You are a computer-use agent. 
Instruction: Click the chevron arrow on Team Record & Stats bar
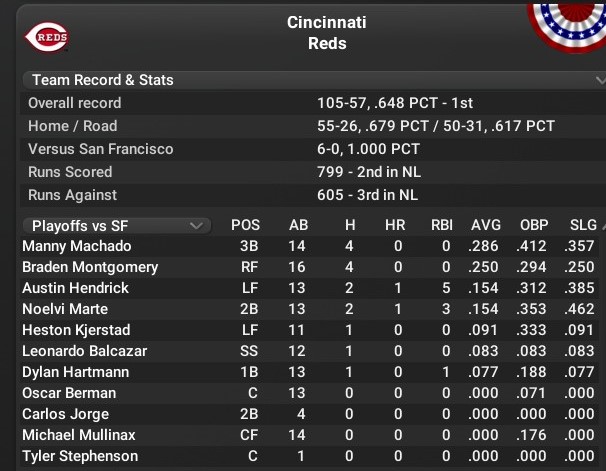coord(599,80)
